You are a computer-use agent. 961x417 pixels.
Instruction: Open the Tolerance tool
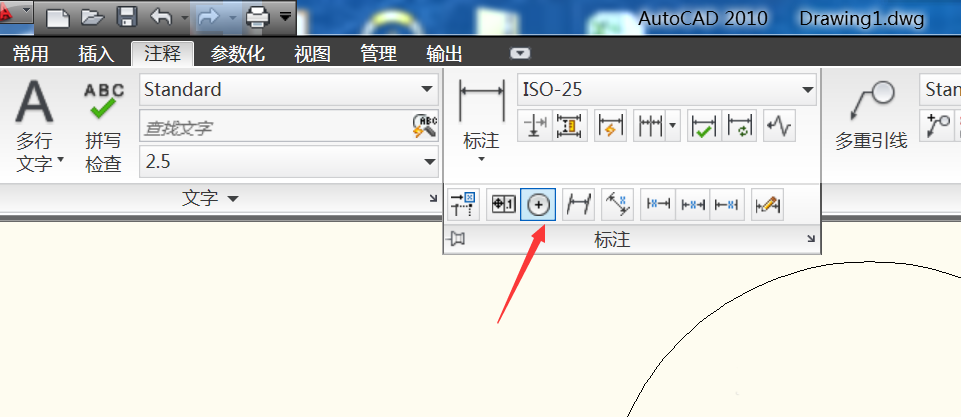[503, 205]
